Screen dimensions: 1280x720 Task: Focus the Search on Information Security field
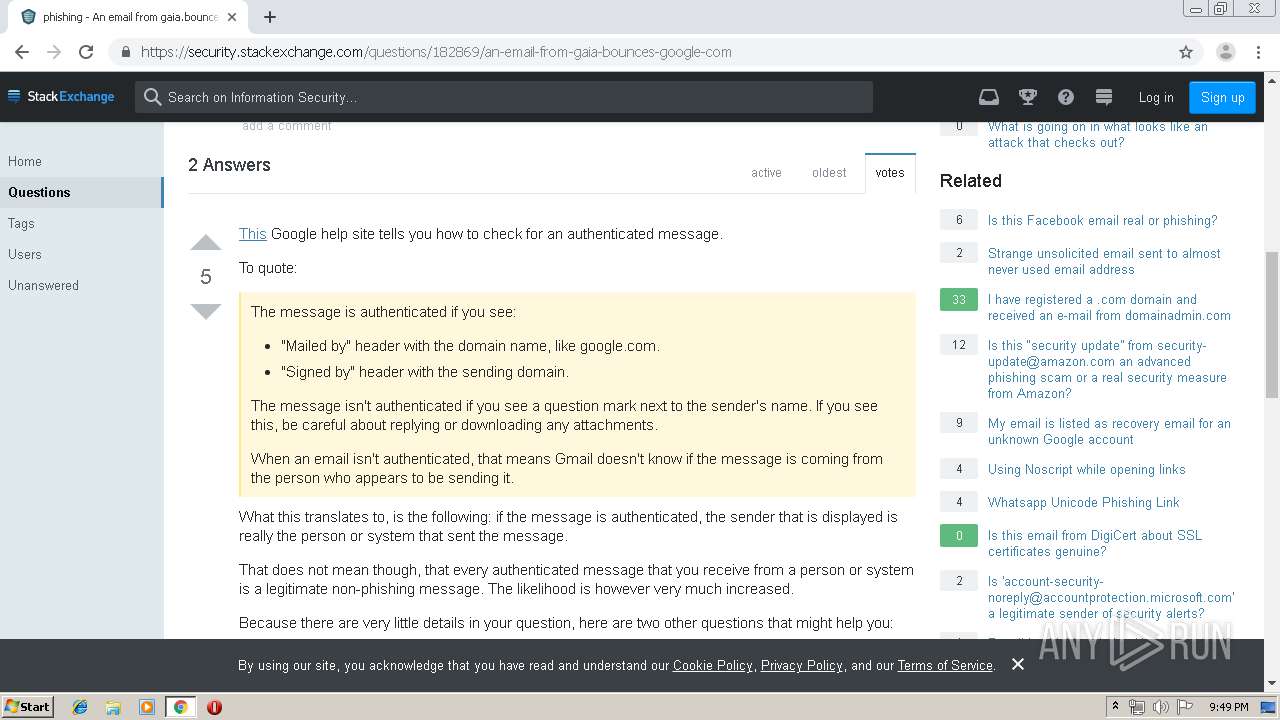(x=504, y=97)
